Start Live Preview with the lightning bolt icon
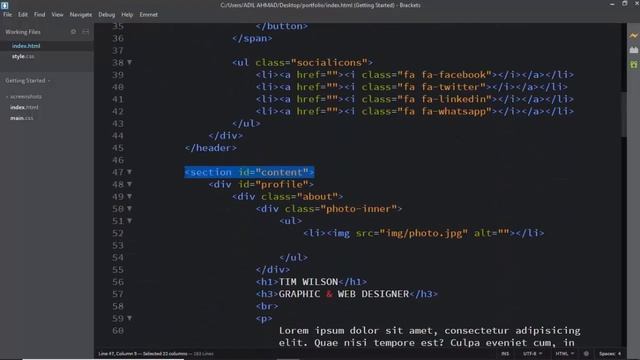This screenshot has width=640, height=360. pos(633,36)
